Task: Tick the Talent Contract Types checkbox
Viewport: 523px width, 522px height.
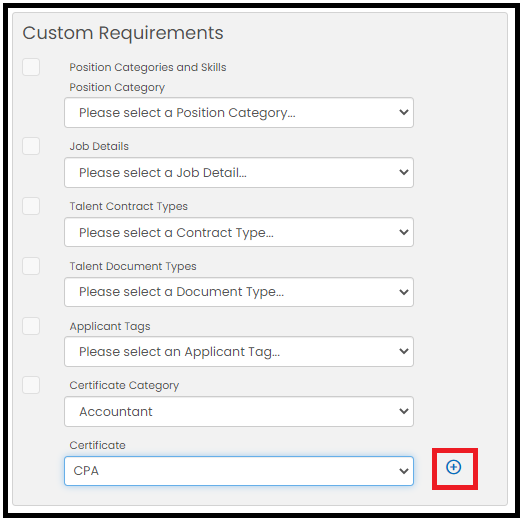Action: 31,206
